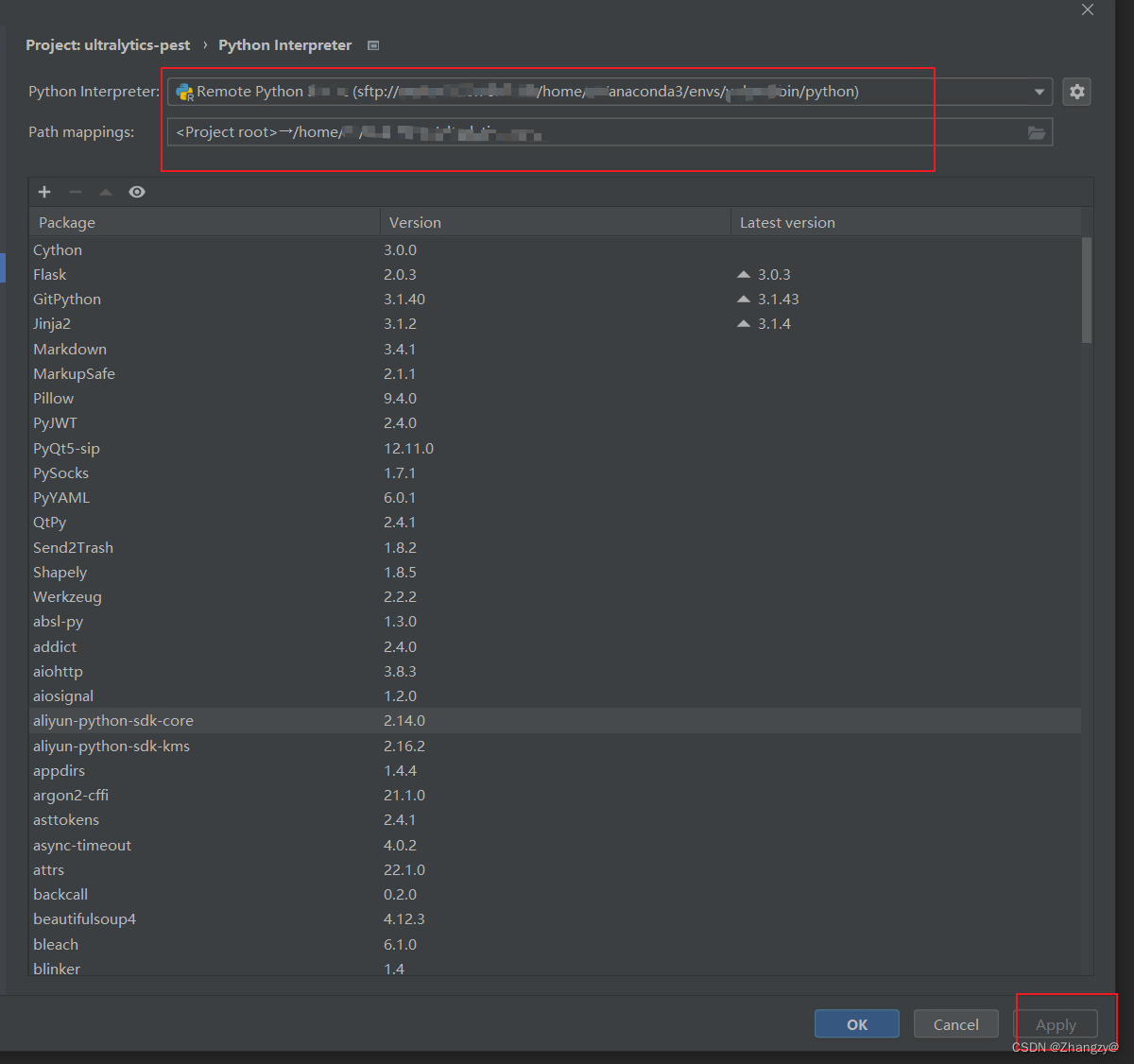This screenshot has width=1134, height=1064.
Task: Select the aiohttp package row
Action: tap(555, 672)
